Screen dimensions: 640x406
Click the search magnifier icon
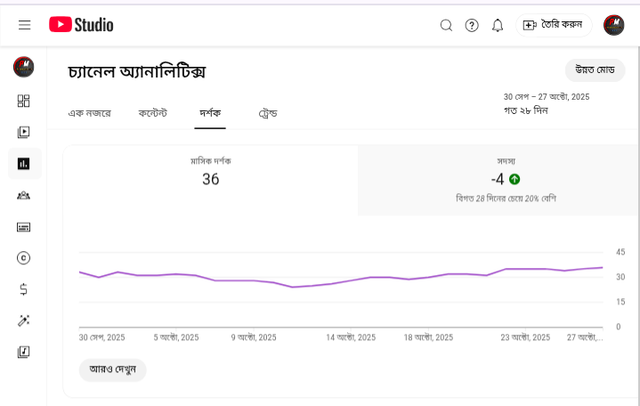(446, 25)
